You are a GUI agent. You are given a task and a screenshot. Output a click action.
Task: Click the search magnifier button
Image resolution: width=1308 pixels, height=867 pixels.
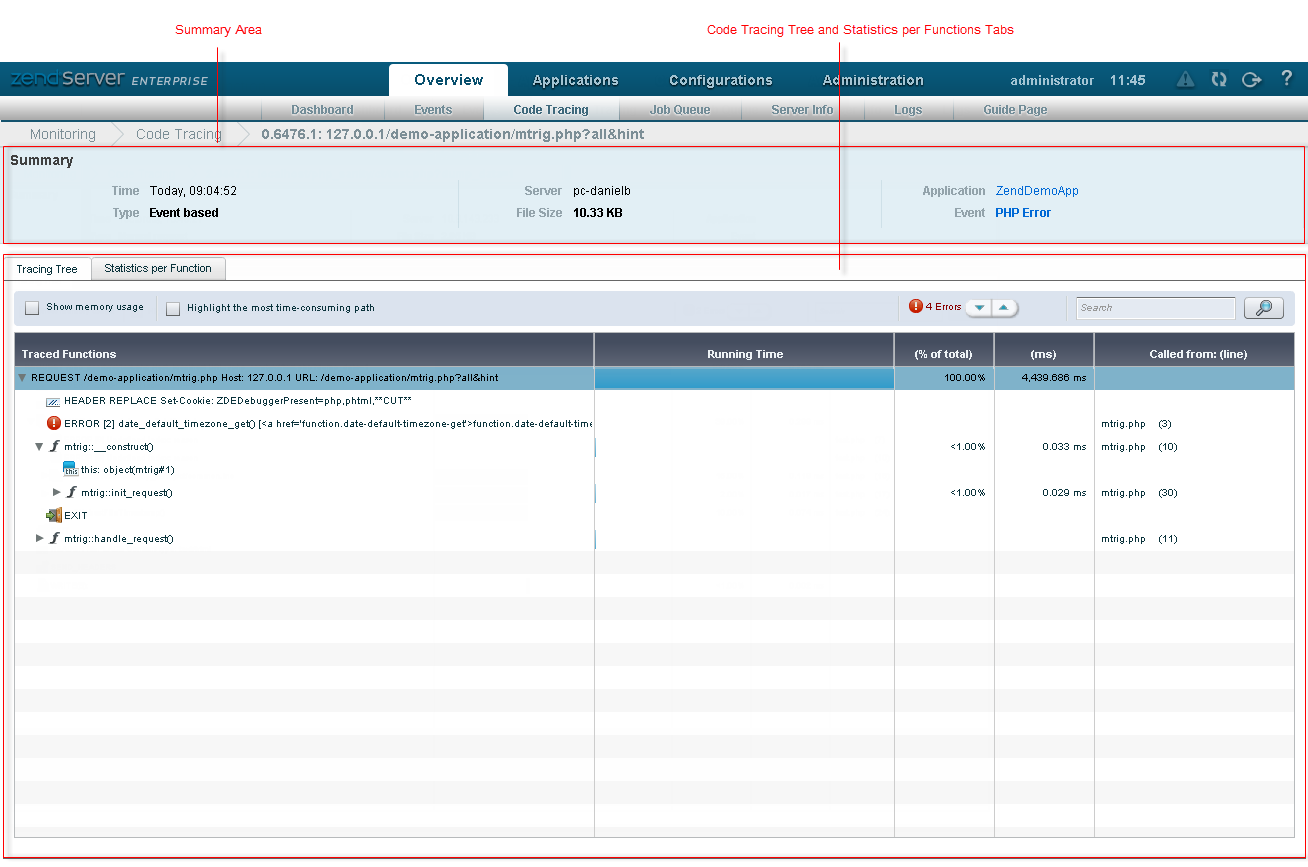1263,308
